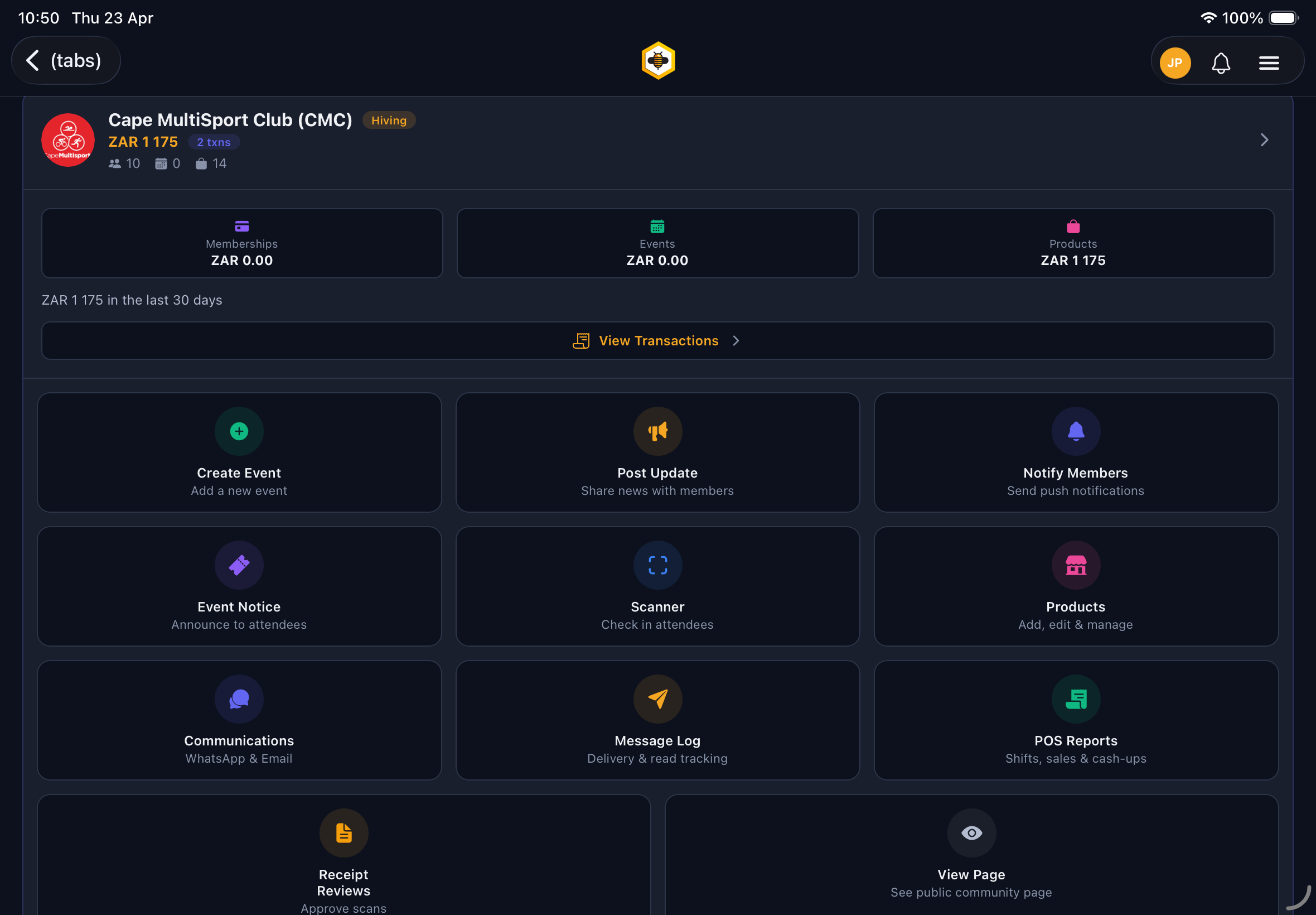Image resolution: width=1316 pixels, height=915 pixels.
Task: Open the JP profile avatar
Action: (1174, 62)
